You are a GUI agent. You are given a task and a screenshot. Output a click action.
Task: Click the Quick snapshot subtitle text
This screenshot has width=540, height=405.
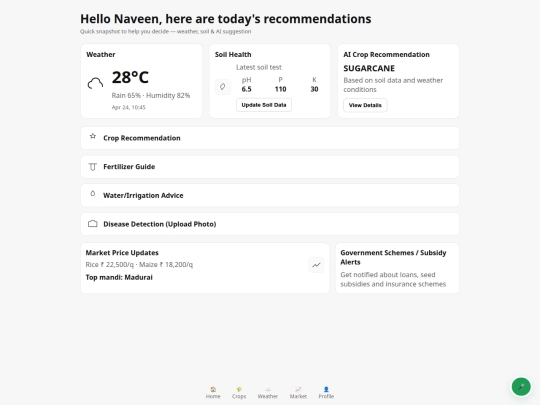[165, 31]
